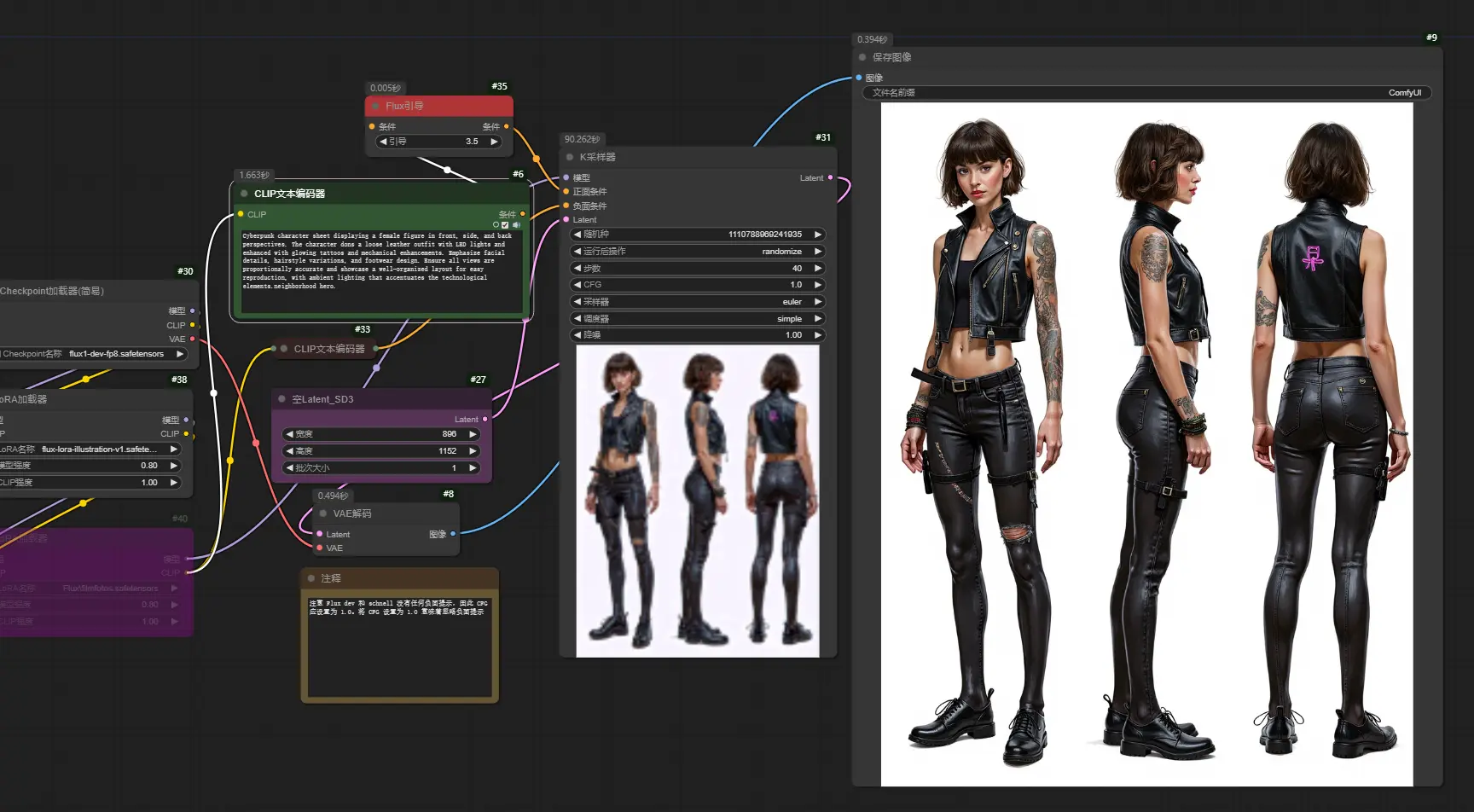Image resolution: width=1474 pixels, height=812 pixels.
Task: Collapse the K采样器 node via its title dot
Action: pos(569,157)
